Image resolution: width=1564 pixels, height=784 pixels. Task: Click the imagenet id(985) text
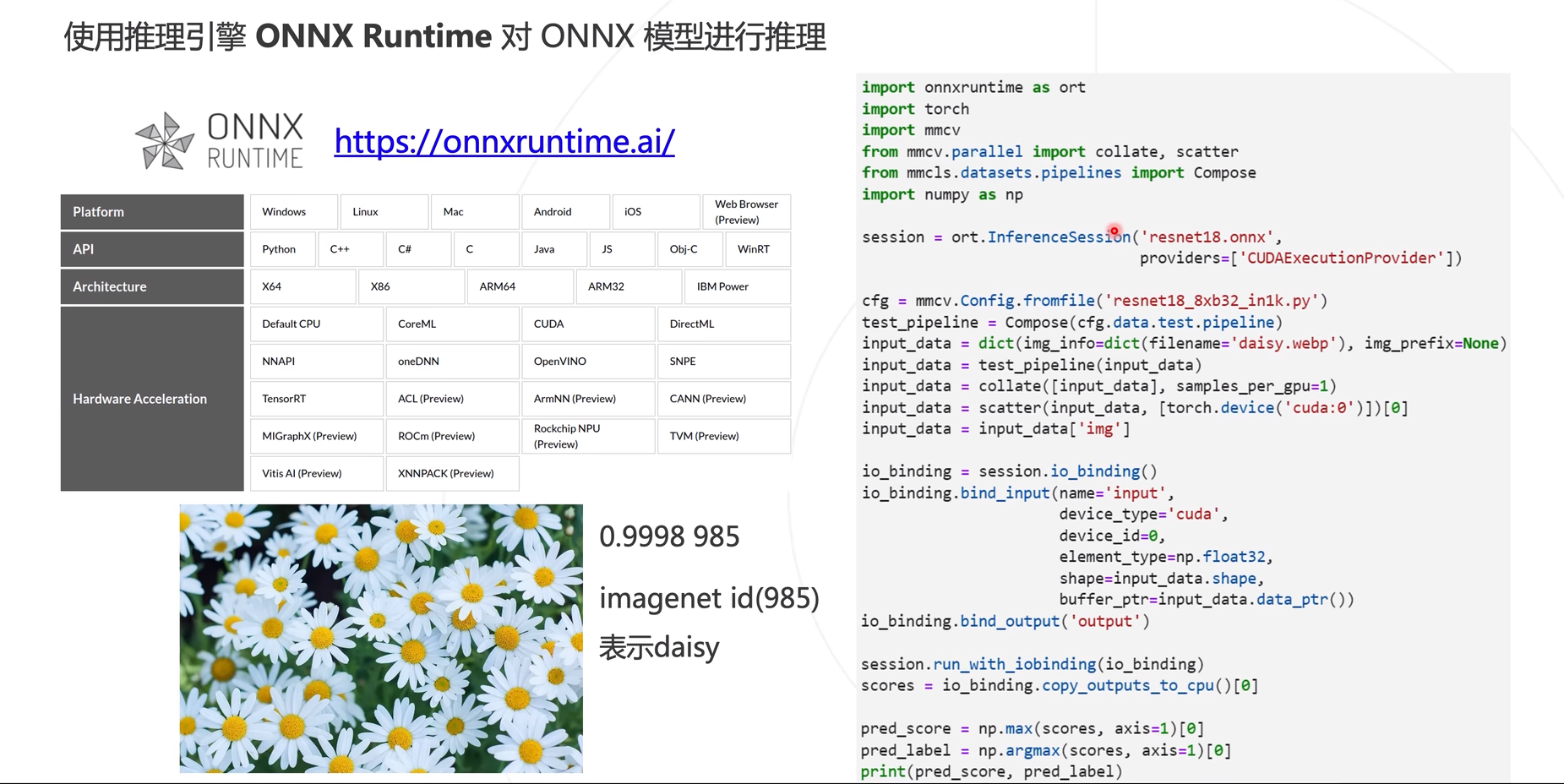click(709, 598)
